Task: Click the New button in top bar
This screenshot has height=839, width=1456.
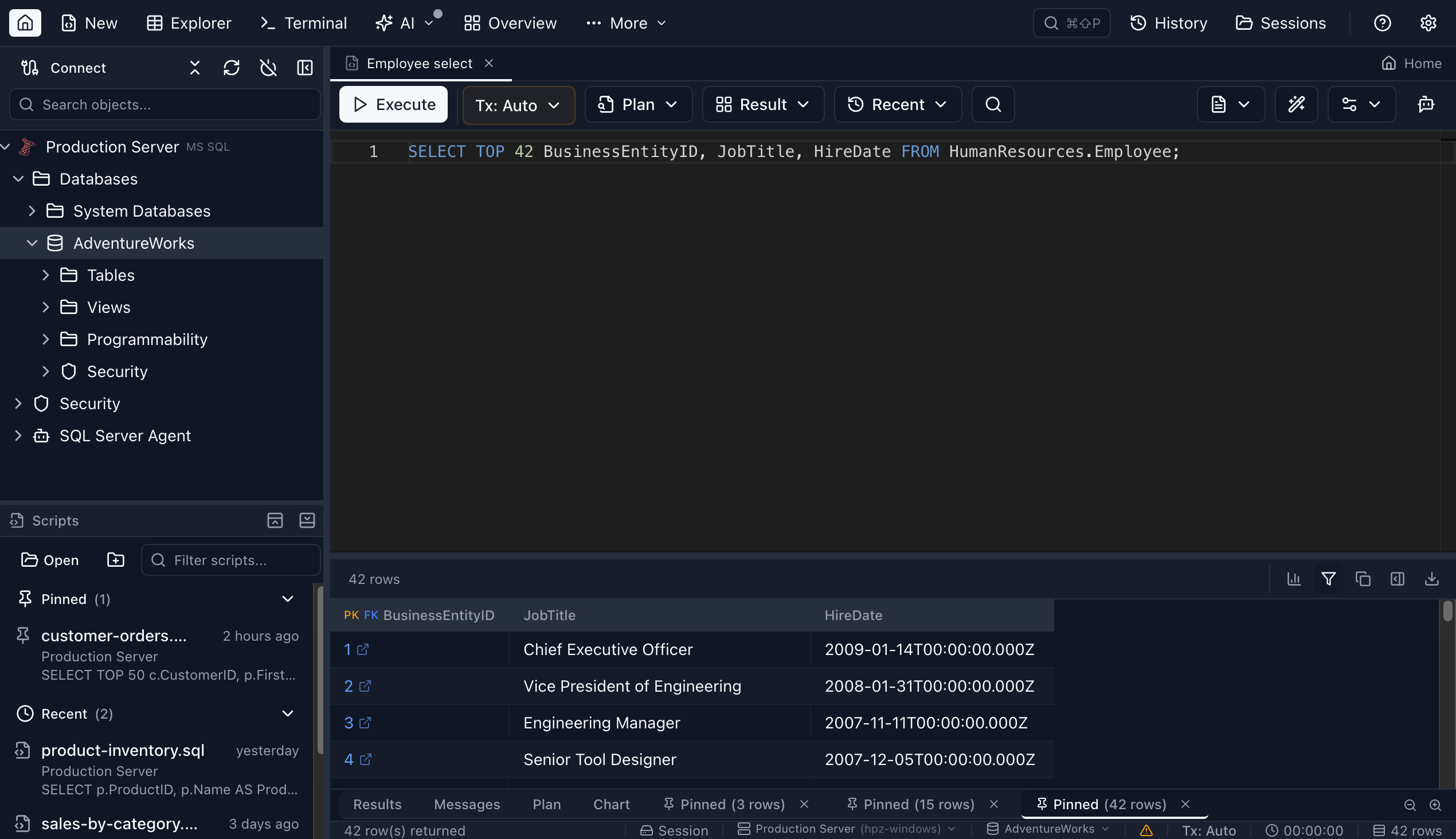Action: [89, 23]
